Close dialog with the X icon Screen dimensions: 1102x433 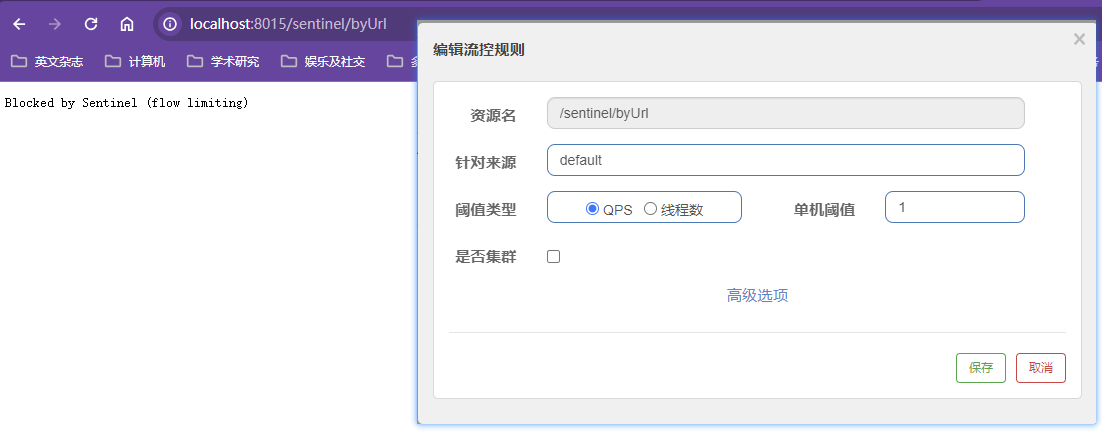[1079, 39]
